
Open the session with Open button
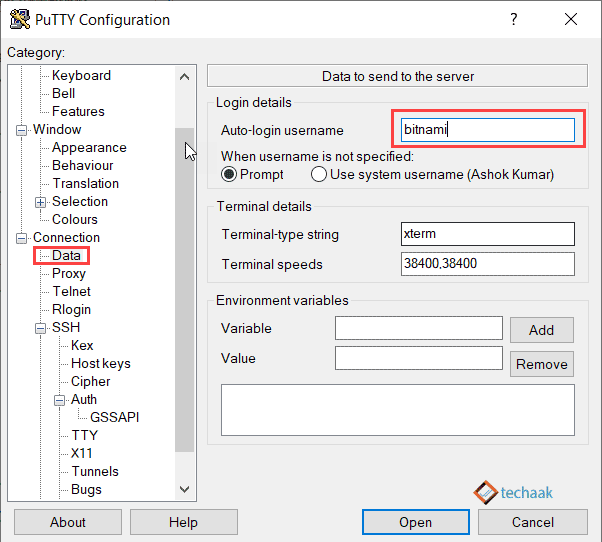point(416,522)
